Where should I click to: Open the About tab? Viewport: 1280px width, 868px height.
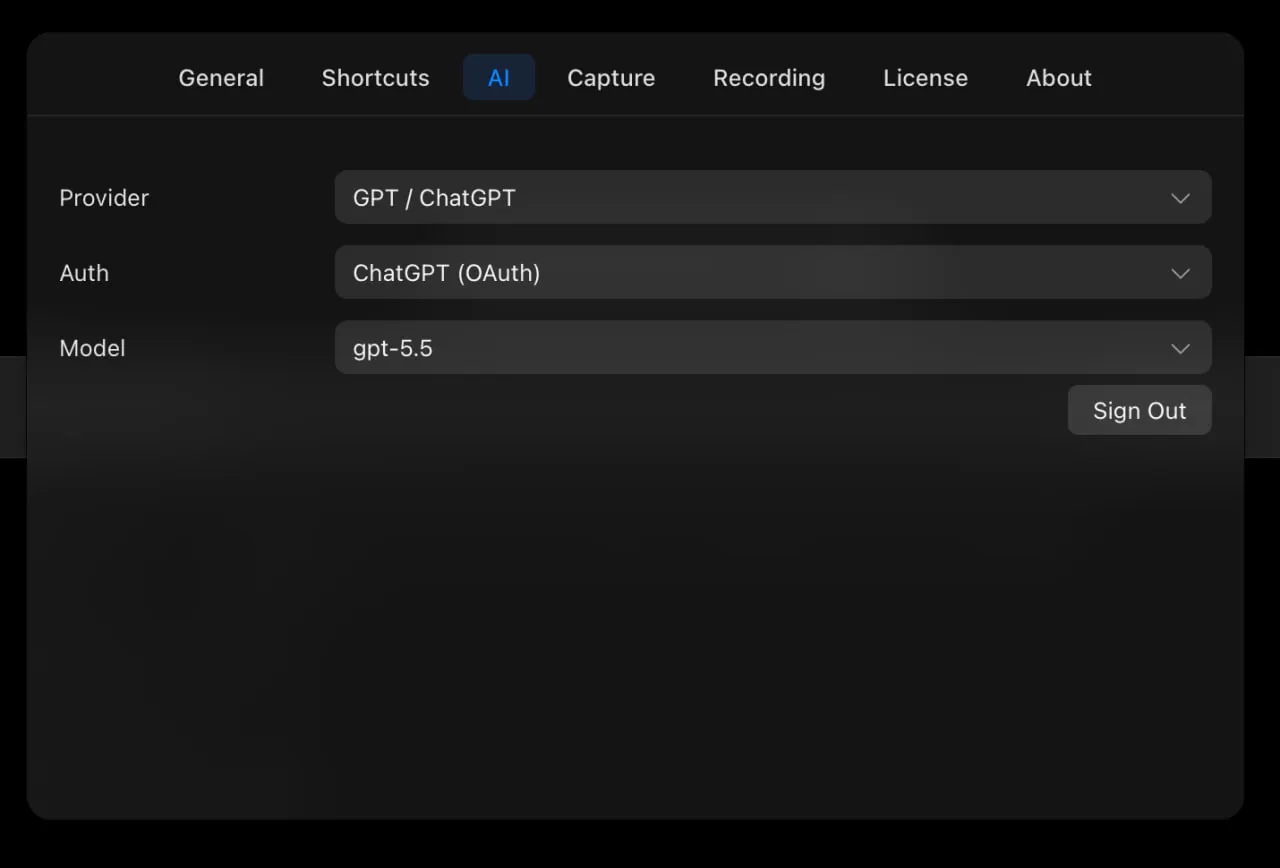(1059, 78)
